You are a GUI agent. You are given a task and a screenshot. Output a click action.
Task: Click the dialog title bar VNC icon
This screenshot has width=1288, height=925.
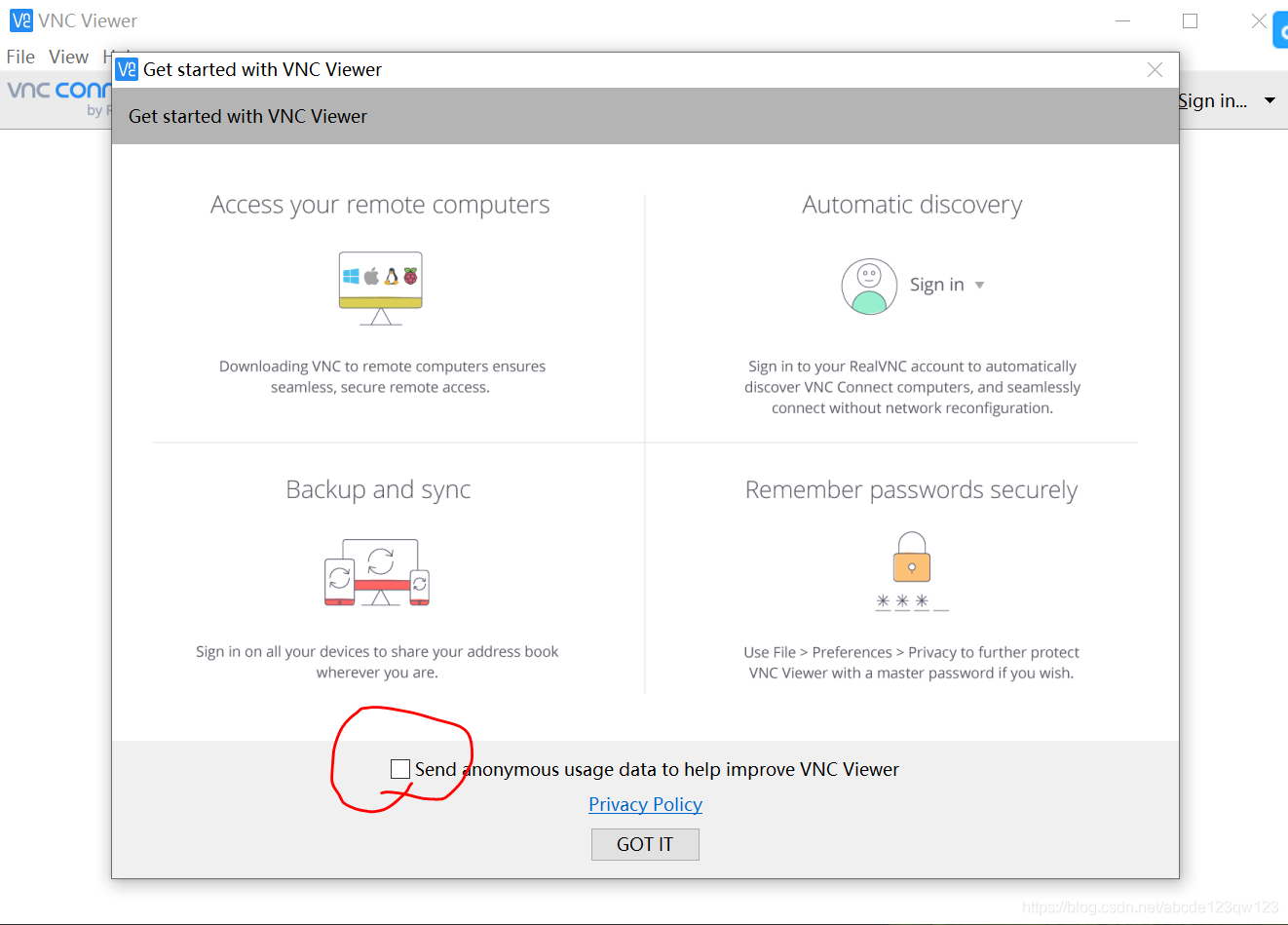coord(127,69)
